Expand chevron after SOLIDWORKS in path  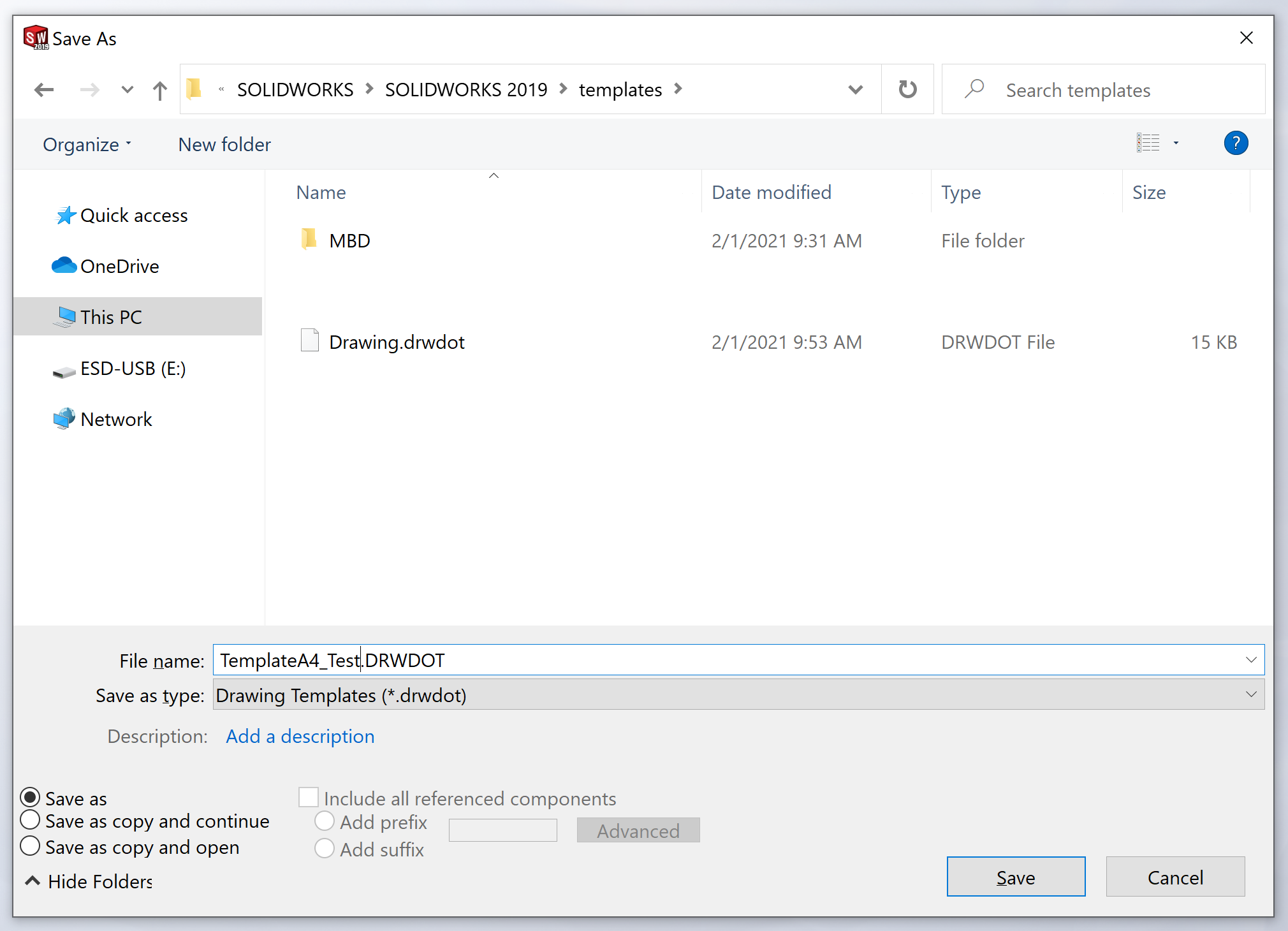click(369, 89)
